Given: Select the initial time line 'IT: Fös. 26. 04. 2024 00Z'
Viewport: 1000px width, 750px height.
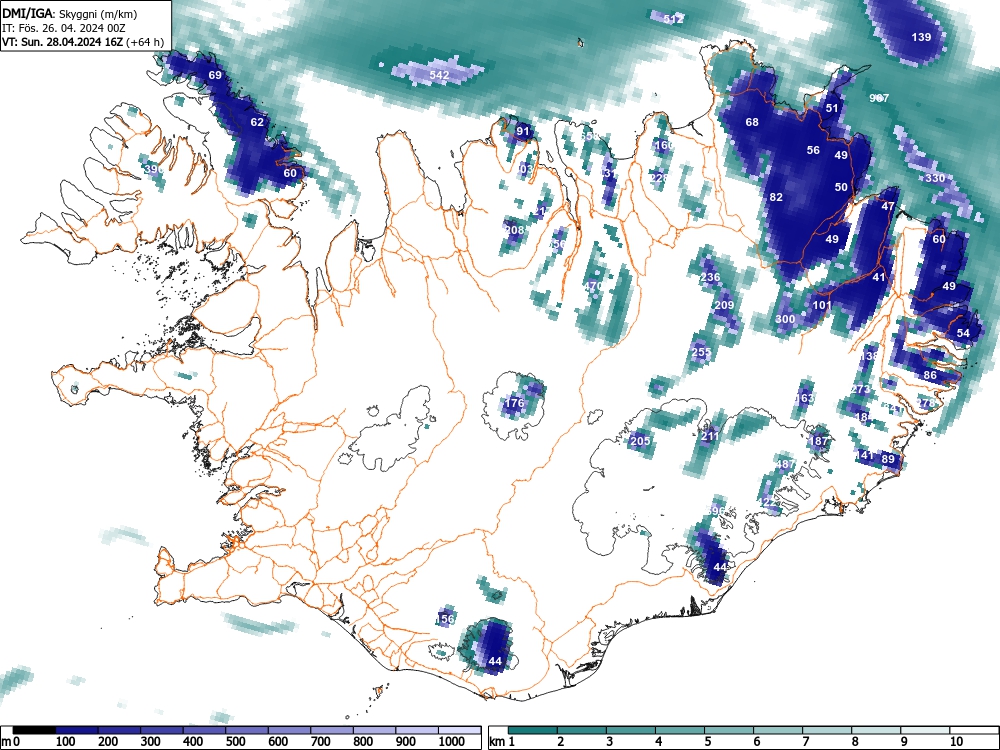Looking at the screenshot, I should [63, 28].
